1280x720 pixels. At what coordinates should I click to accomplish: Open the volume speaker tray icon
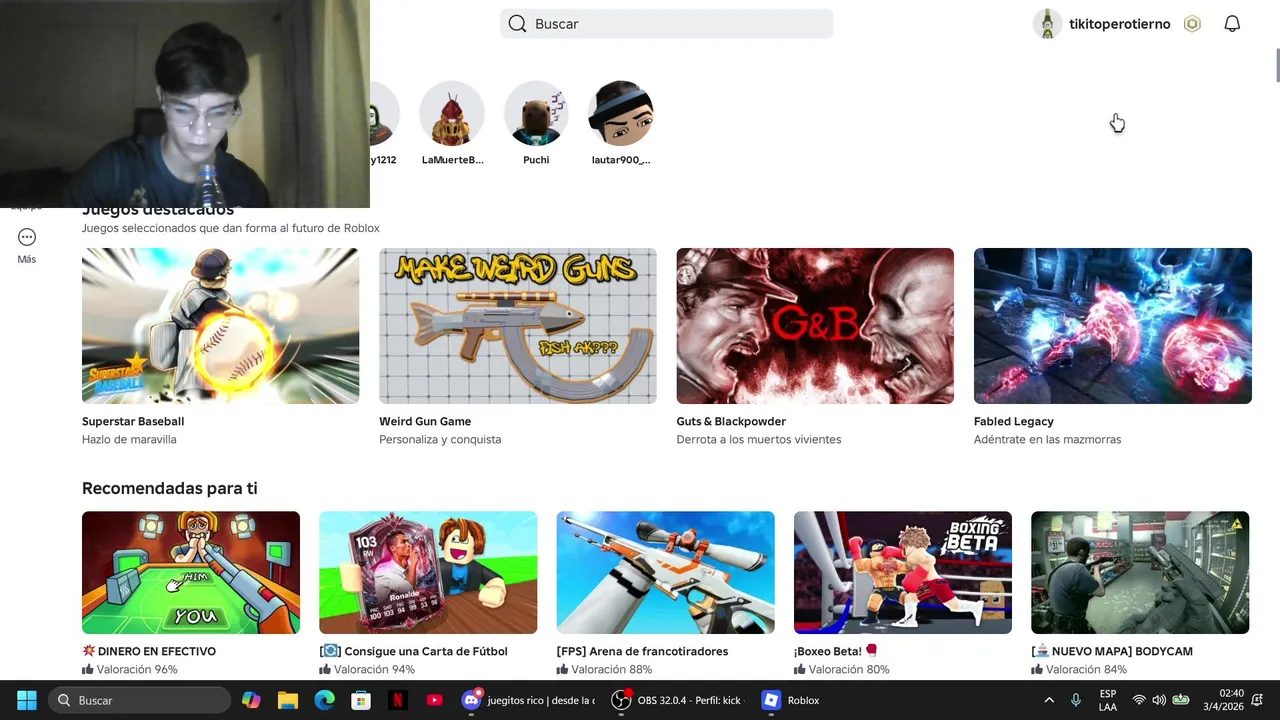[x=1159, y=700]
